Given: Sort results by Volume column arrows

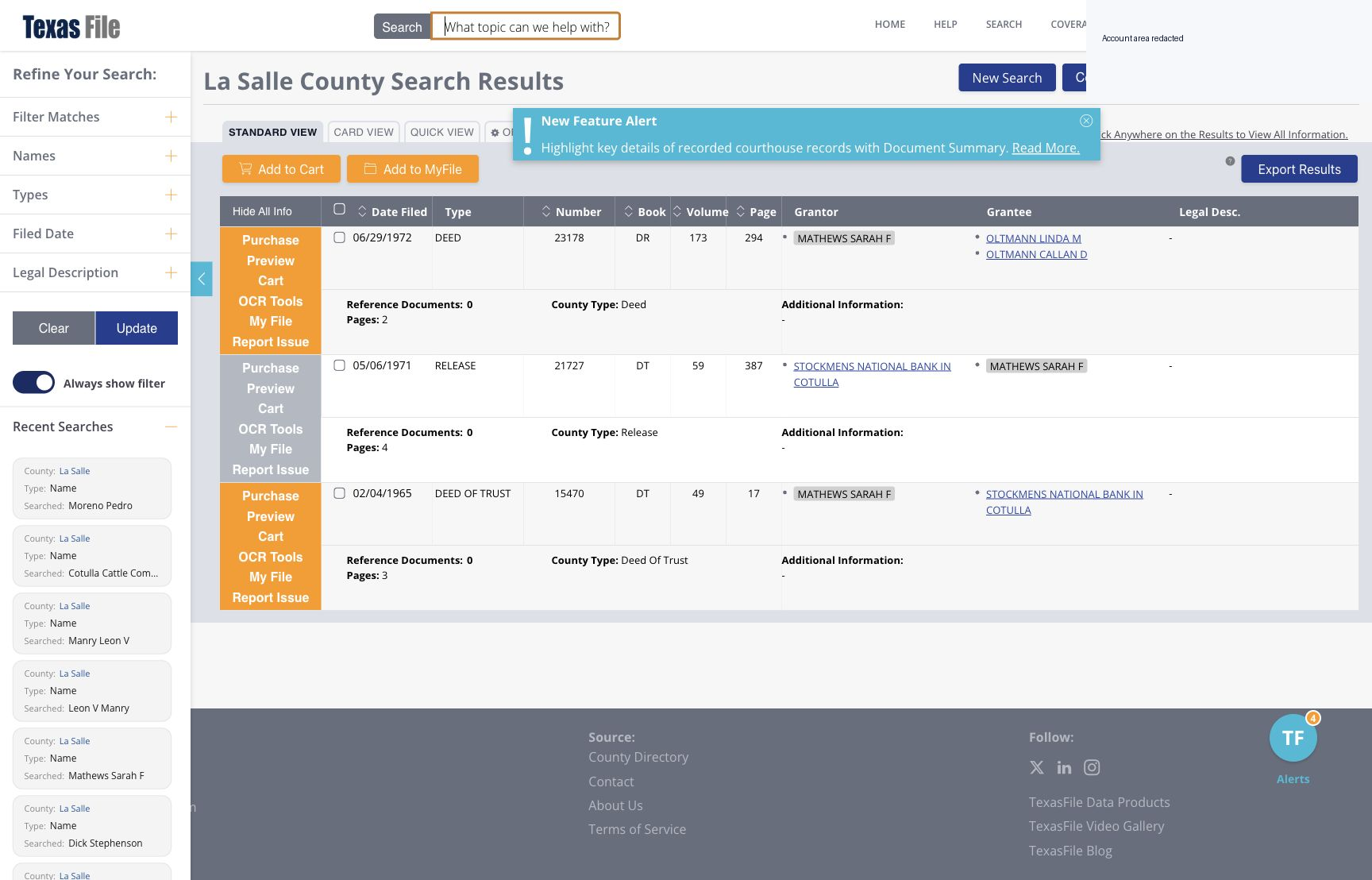Looking at the screenshot, I should tap(677, 211).
